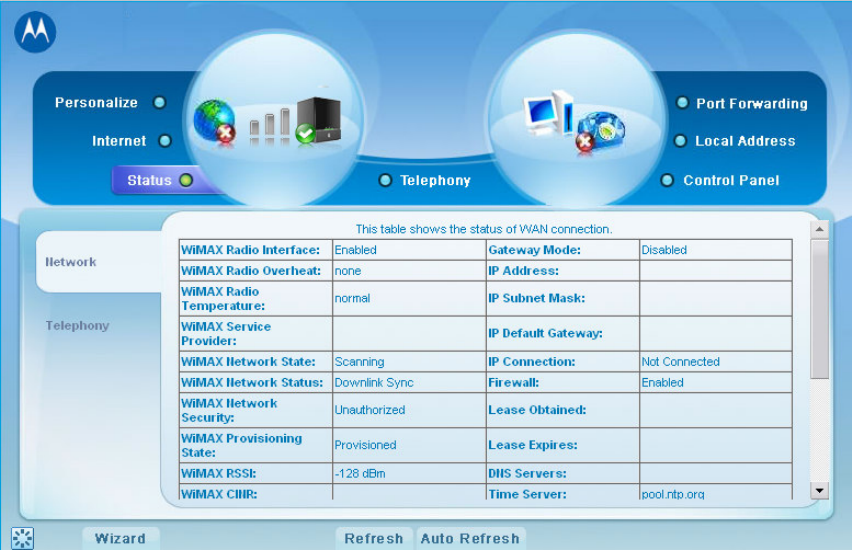The height and width of the screenshot is (550, 852).
Task: Click the 'Firewall:' label
Action: pos(513,383)
